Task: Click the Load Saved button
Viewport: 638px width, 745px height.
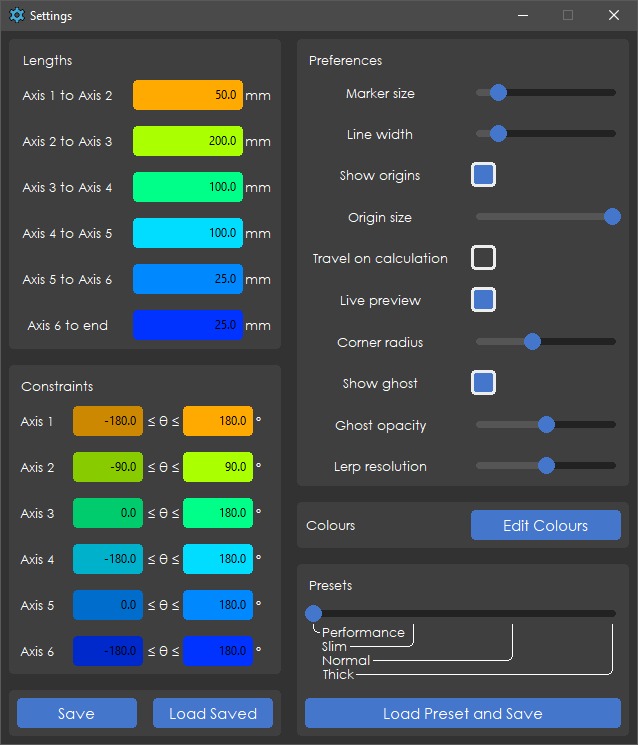Action: pyautogui.click(x=213, y=713)
